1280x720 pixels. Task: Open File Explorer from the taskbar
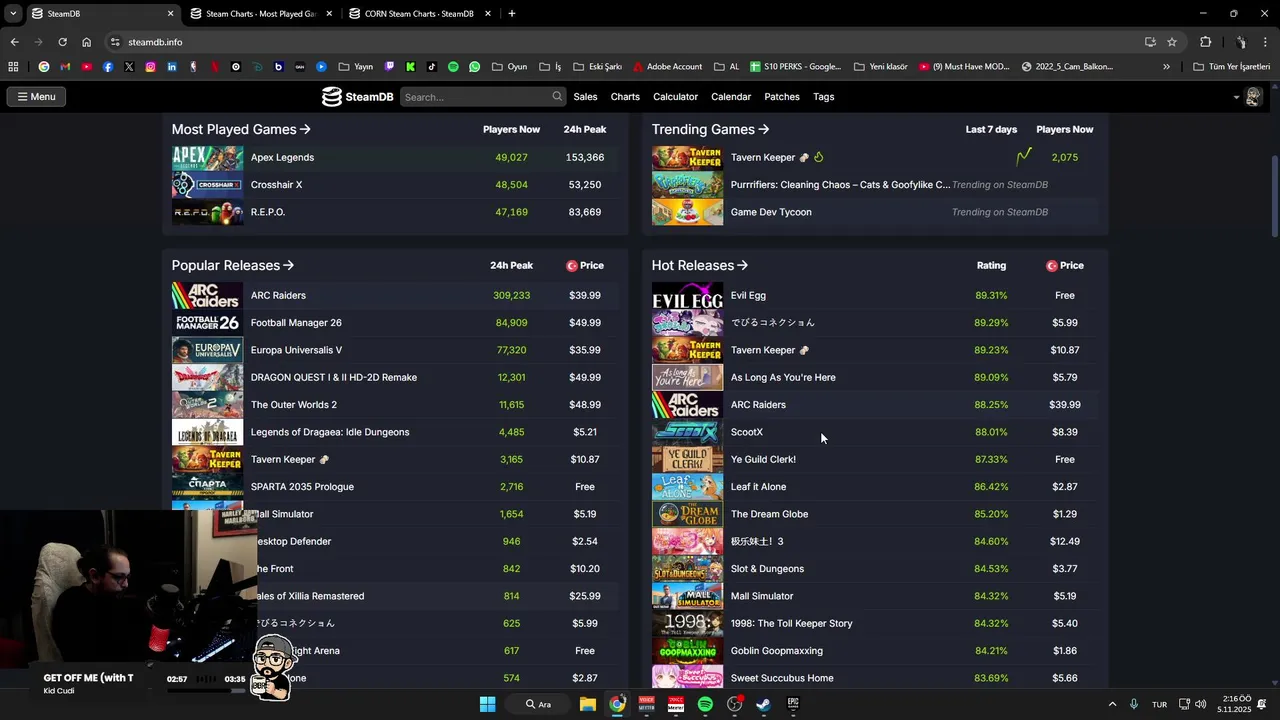[x=588, y=704]
